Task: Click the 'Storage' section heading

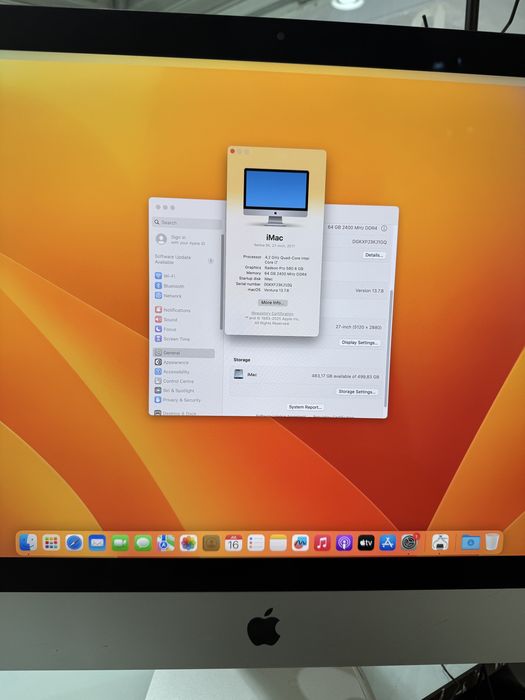Action: click(242, 360)
